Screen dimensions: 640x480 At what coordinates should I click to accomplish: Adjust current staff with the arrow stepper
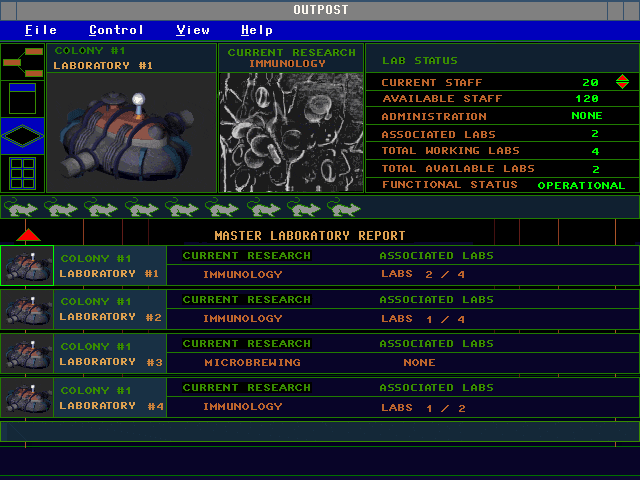pos(622,82)
